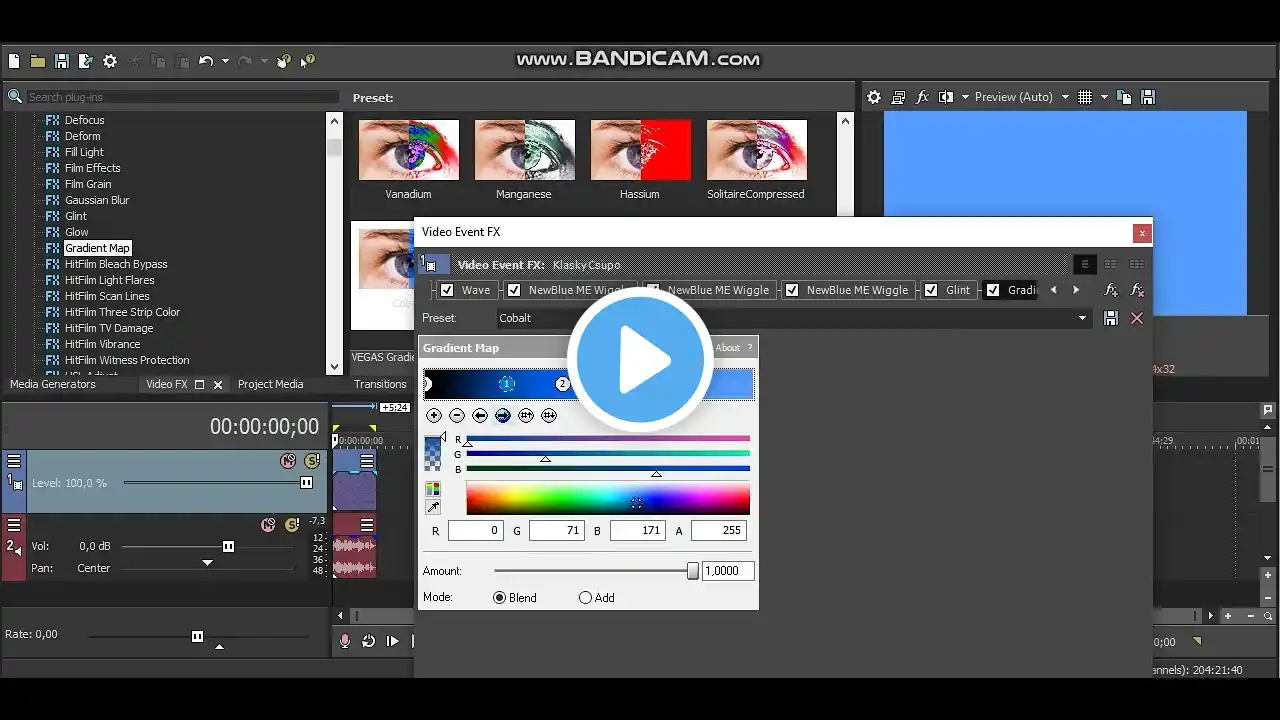Click the search plug-ins field

pos(182,97)
